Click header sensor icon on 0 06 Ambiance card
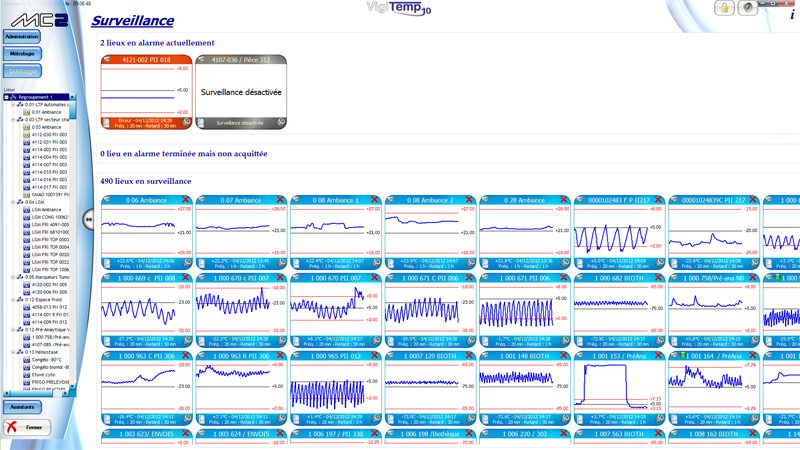800x450 pixels. (107, 199)
